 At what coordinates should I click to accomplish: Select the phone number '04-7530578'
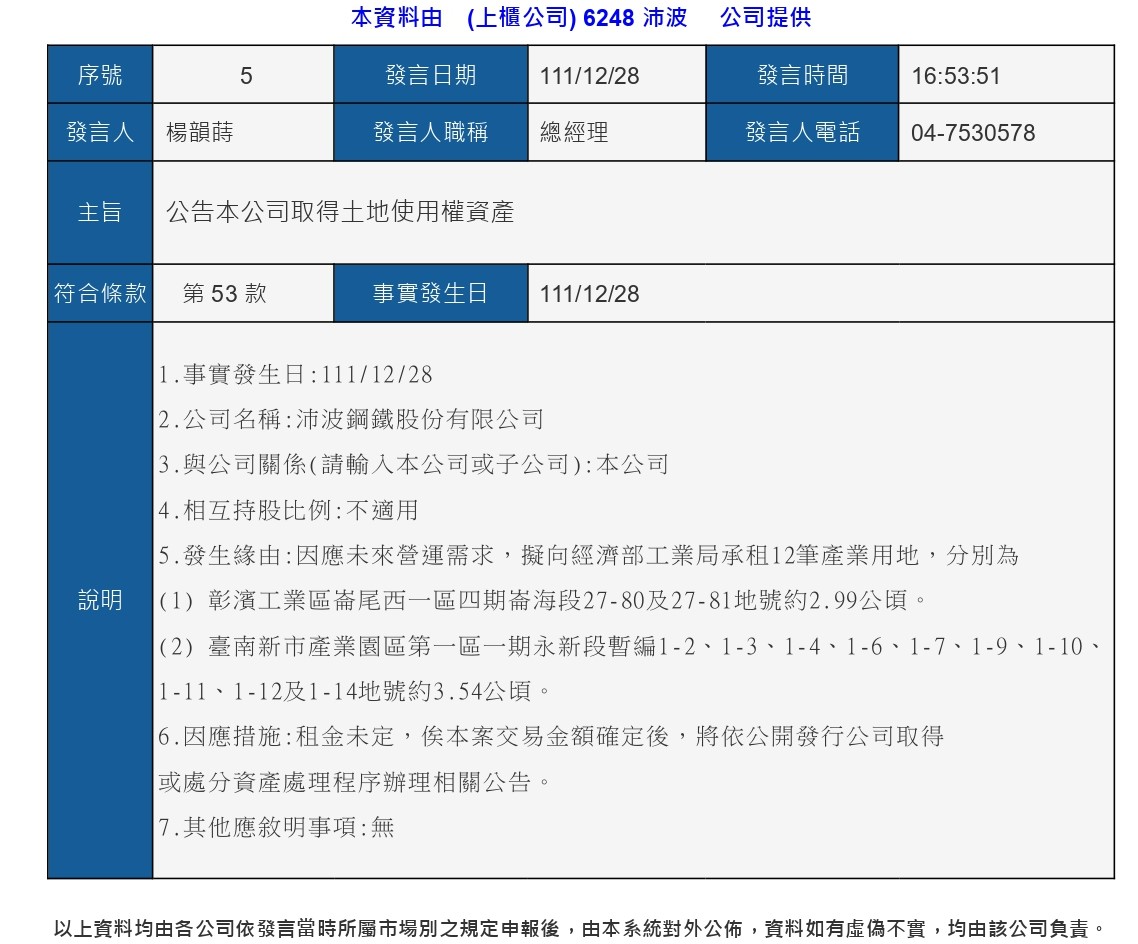(x=973, y=133)
